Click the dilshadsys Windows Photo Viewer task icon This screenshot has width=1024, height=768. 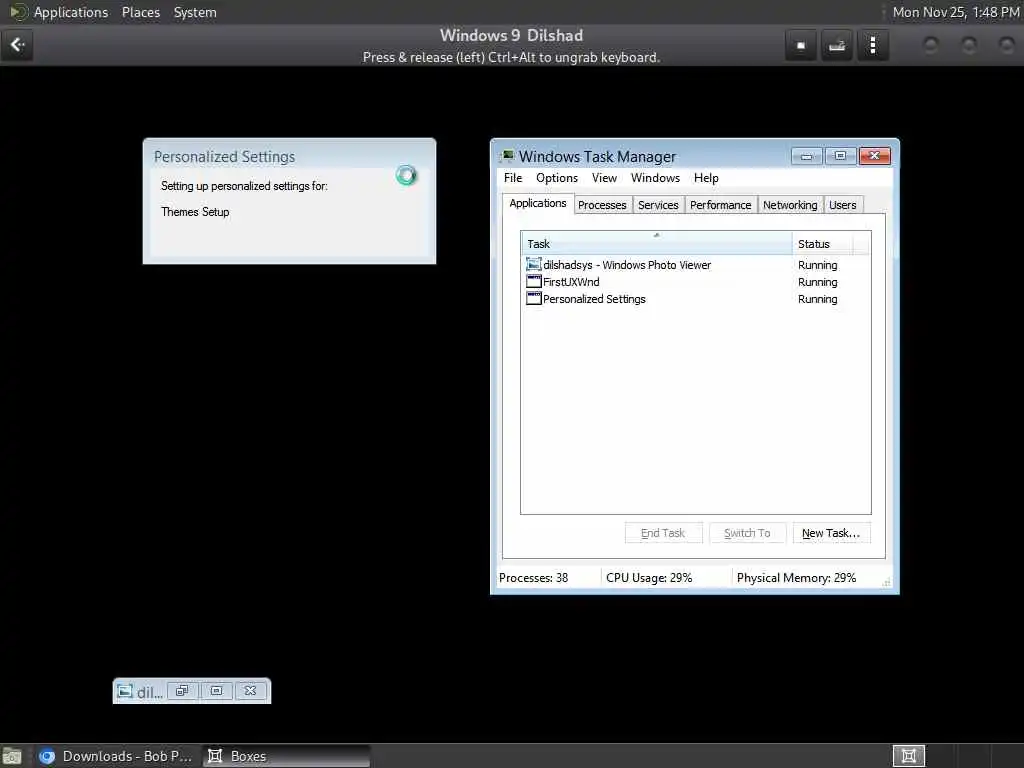534,264
